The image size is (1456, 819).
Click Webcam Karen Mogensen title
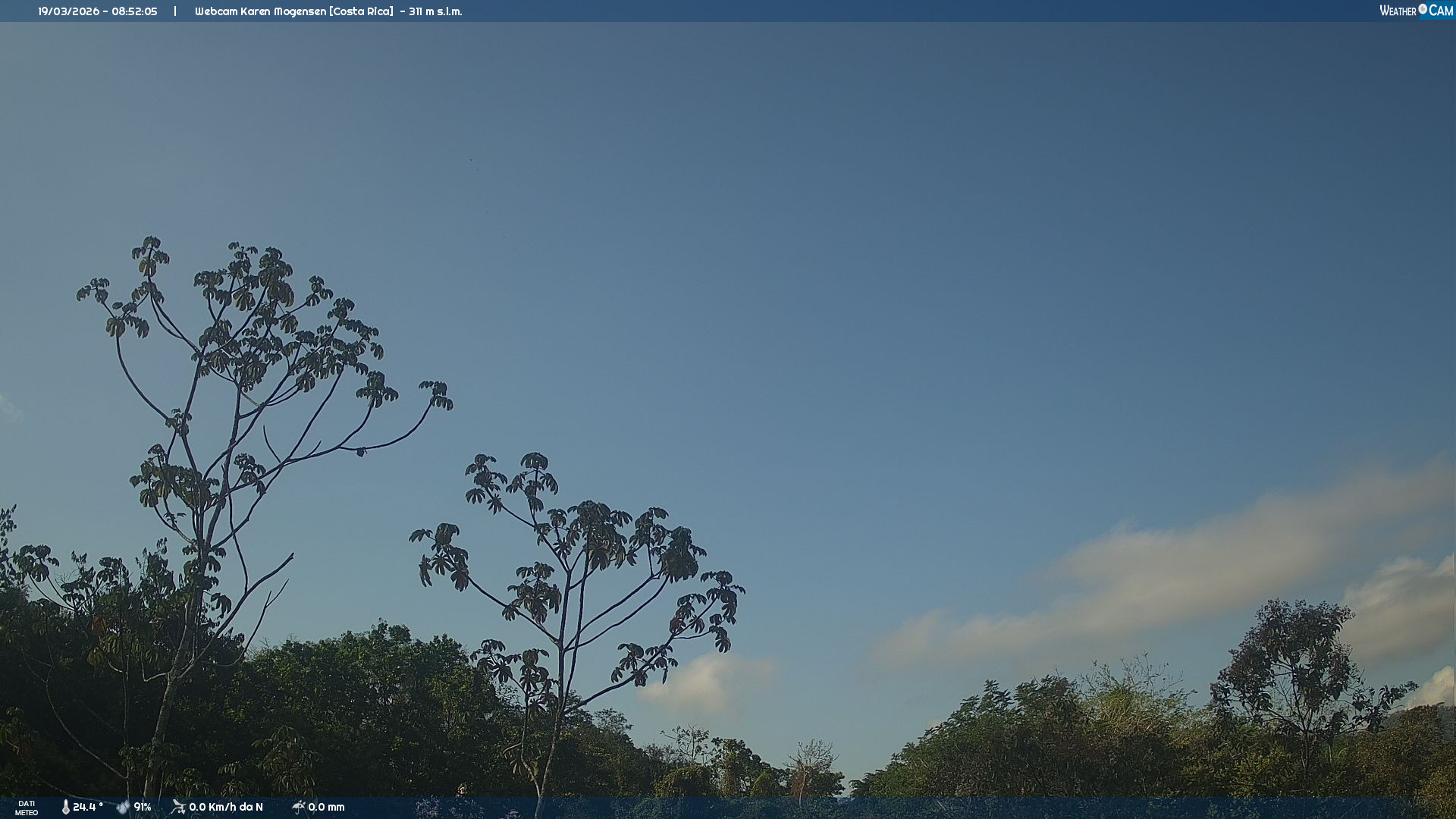tap(260, 11)
